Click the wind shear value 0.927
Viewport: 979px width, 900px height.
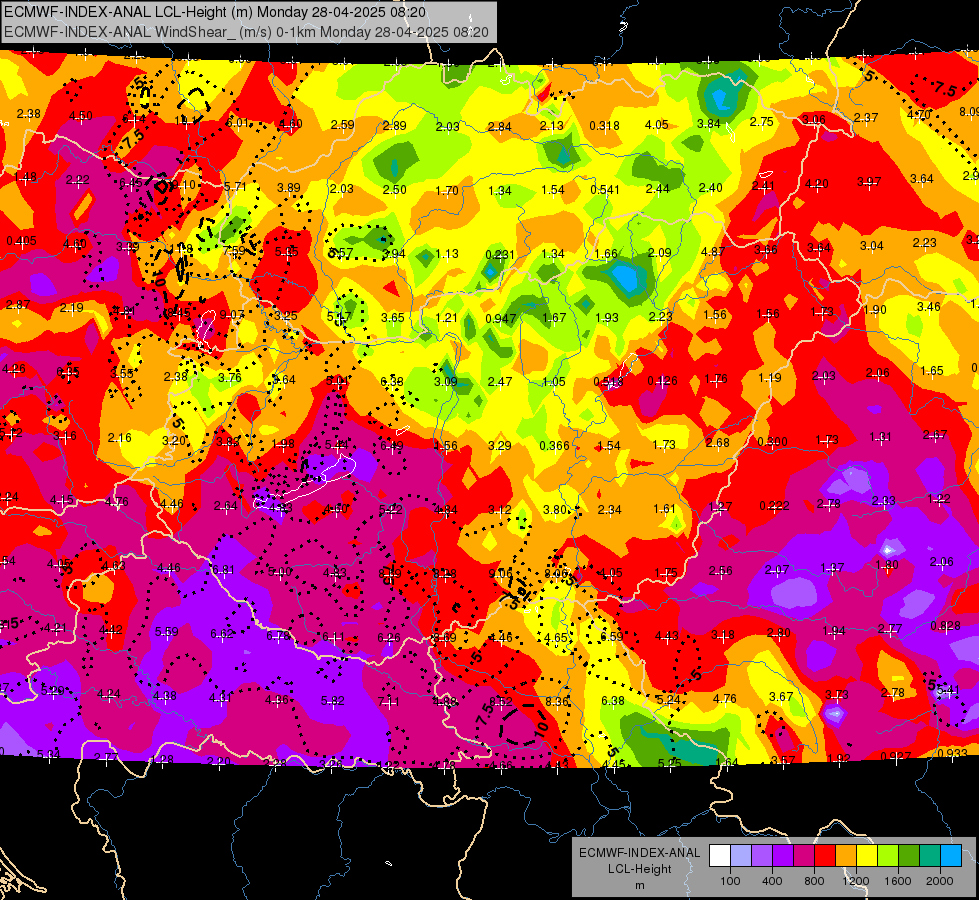tap(896, 756)
